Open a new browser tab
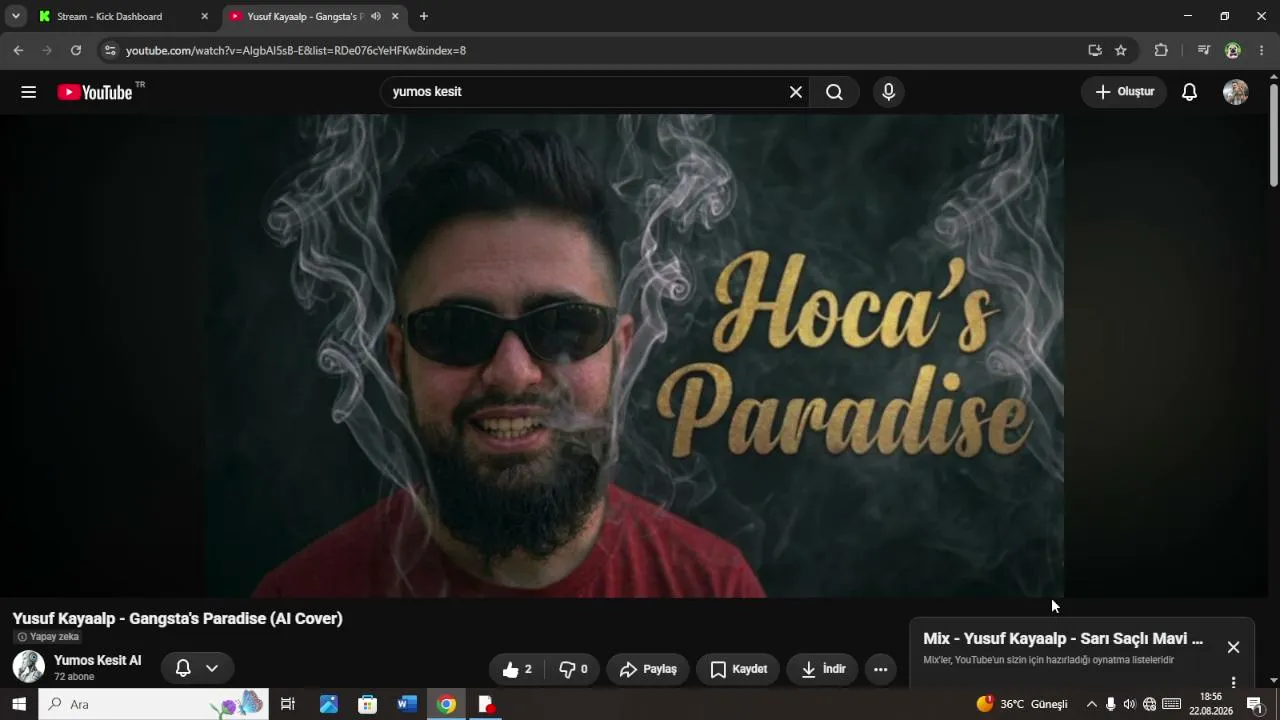 point(424,16)
